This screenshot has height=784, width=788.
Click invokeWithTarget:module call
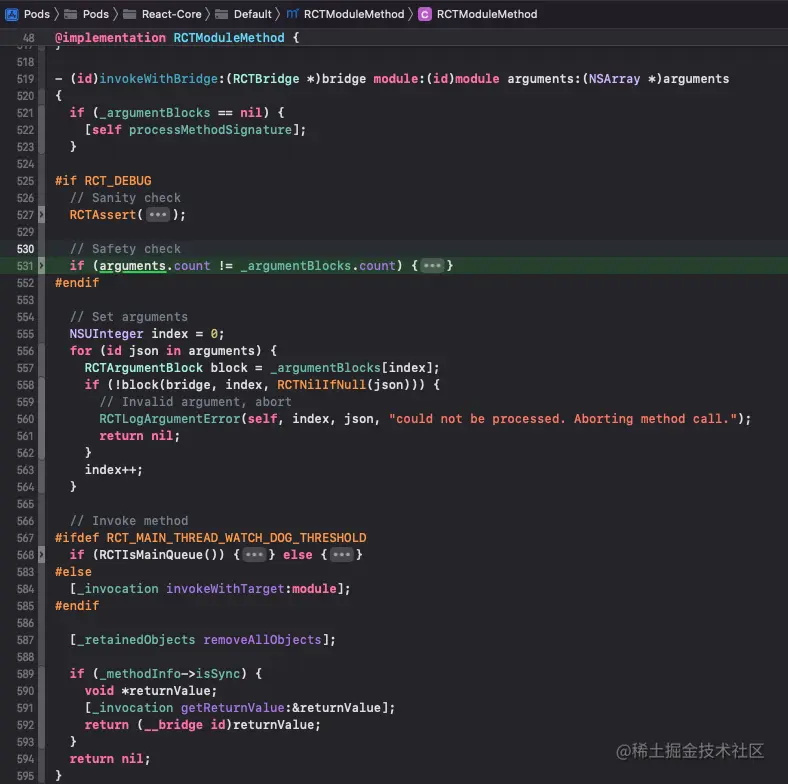coord(251,589)
